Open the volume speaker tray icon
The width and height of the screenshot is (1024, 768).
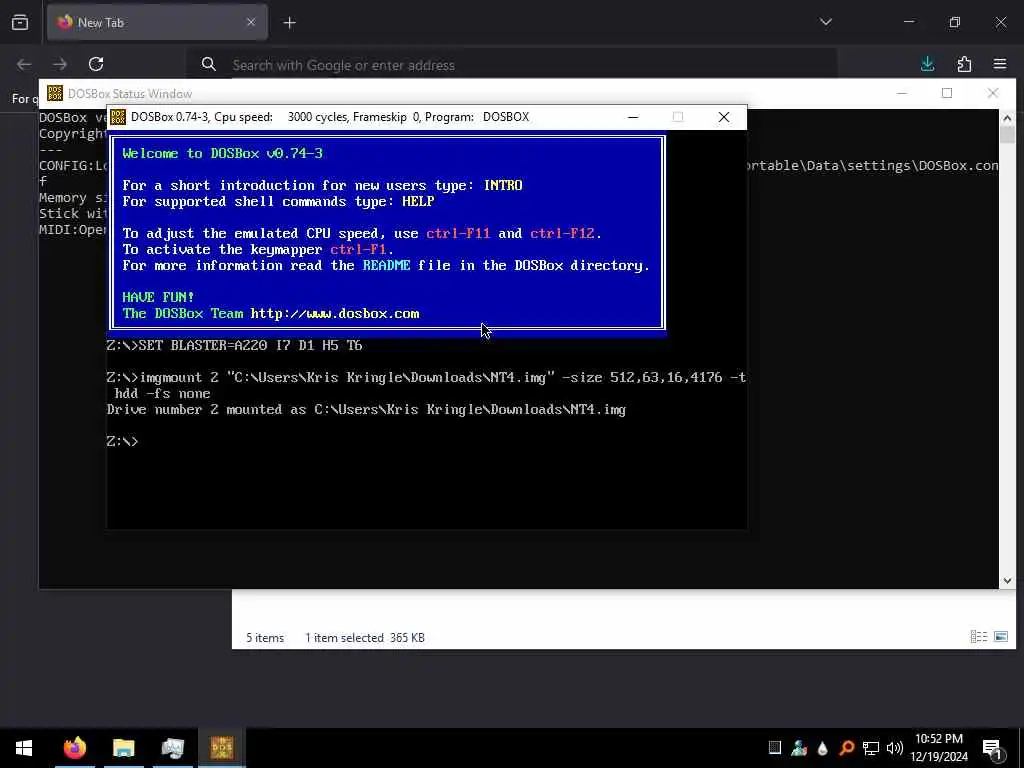pyautogui.click(x=895, y=748)
